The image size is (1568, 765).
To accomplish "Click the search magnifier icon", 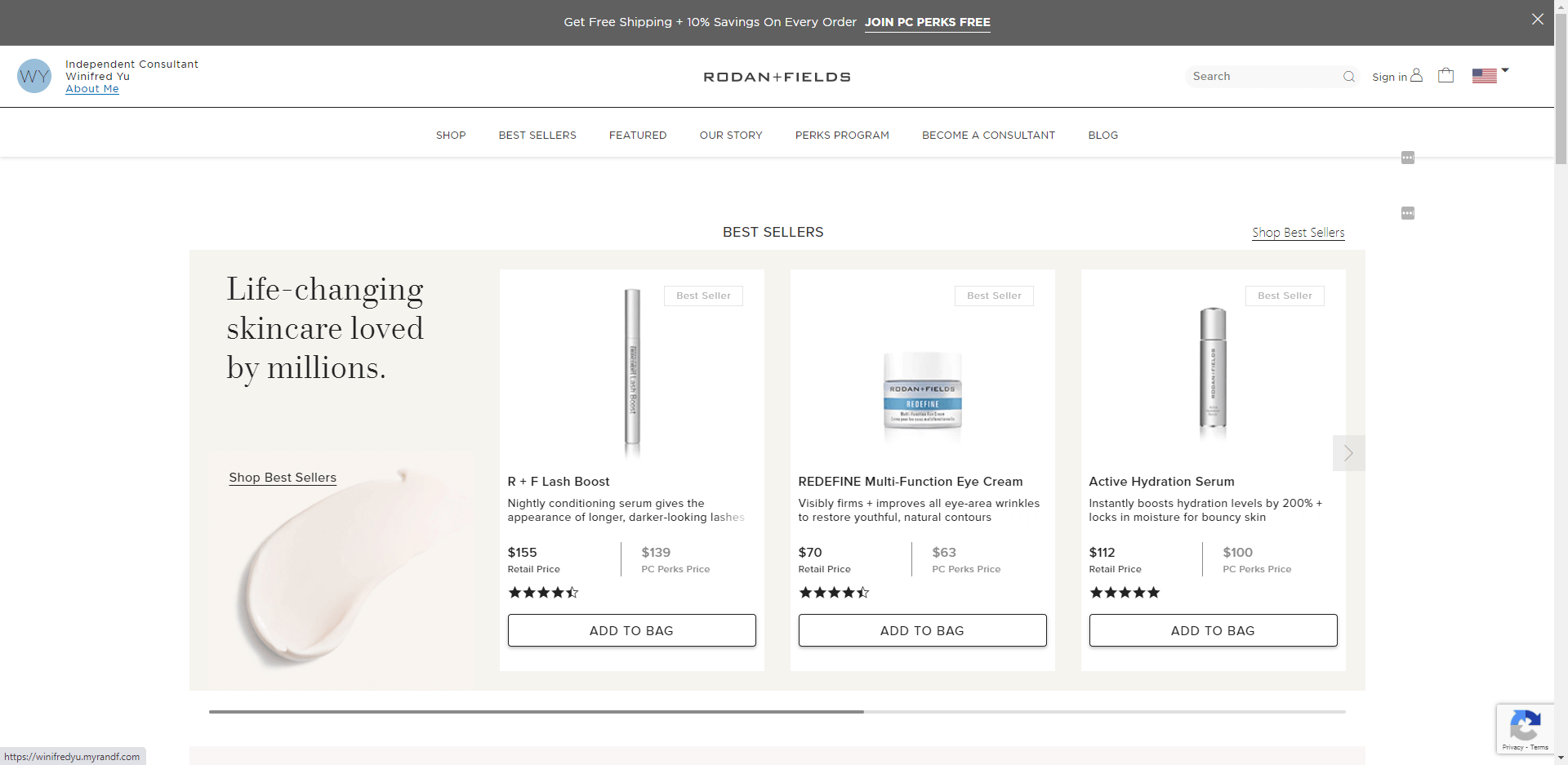I will pos(1348,77).
